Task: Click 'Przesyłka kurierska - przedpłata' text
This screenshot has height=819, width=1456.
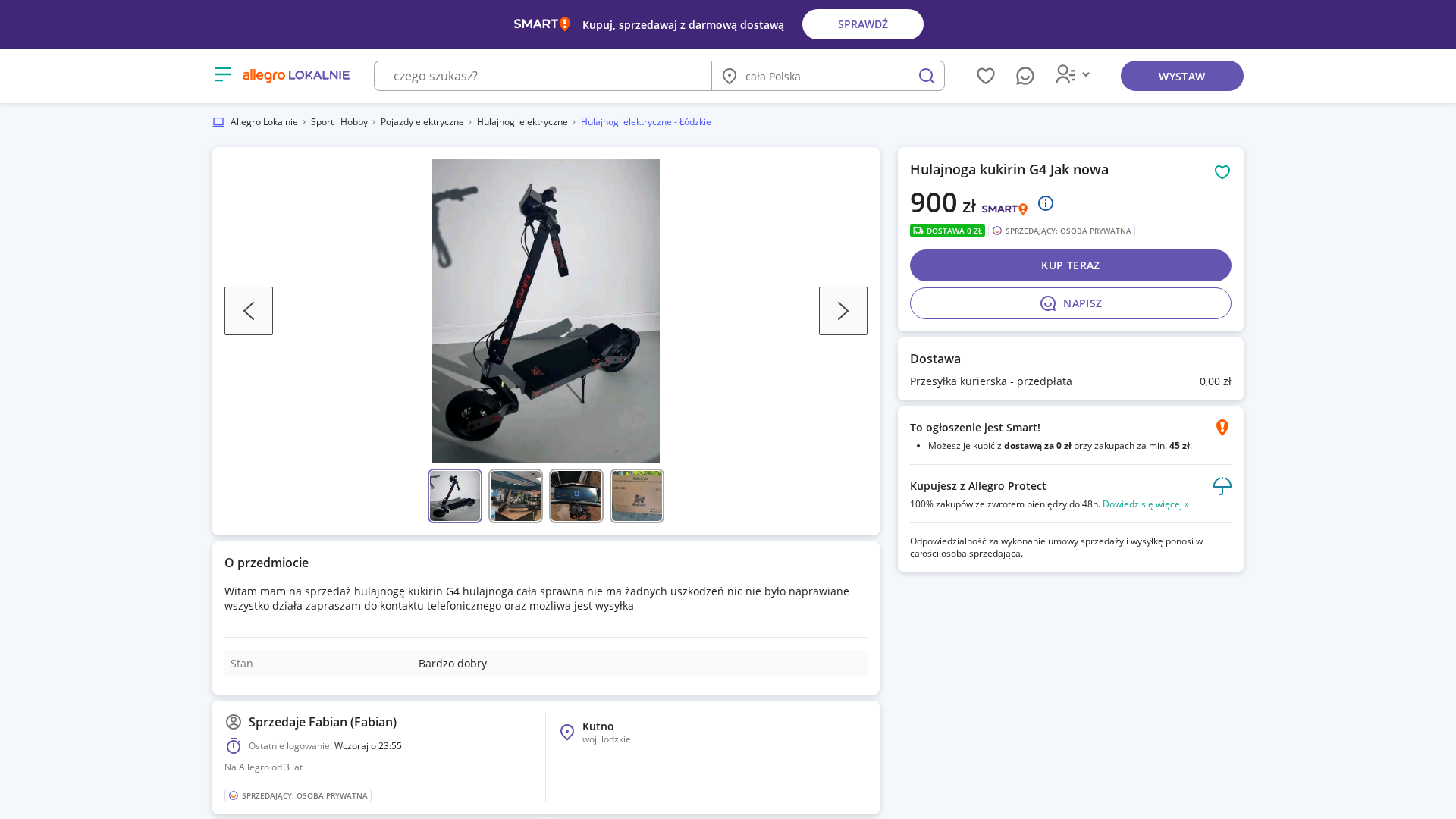Action: point(990,381)
